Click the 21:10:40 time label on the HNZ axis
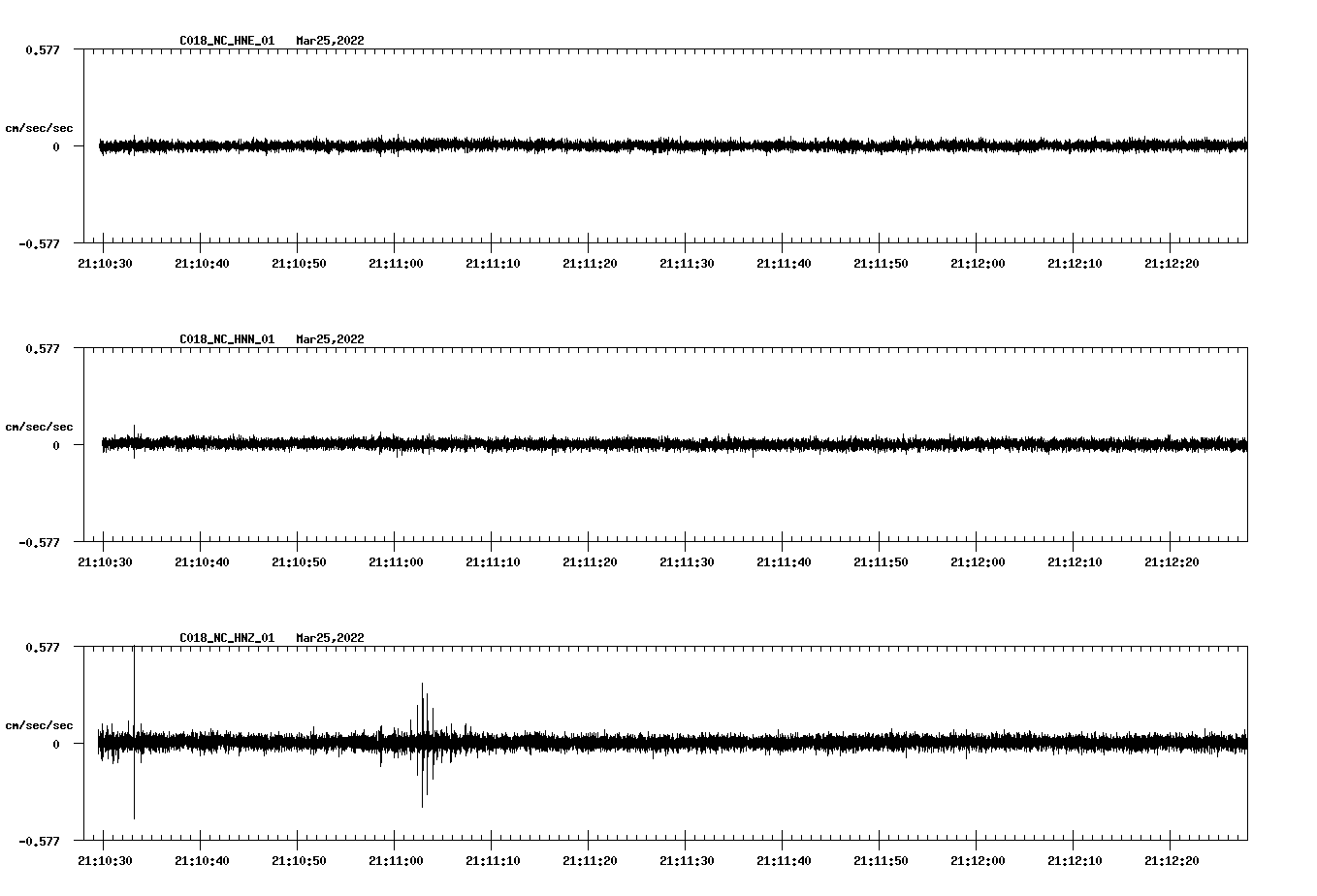The image size is (1317, 896). 202,861
